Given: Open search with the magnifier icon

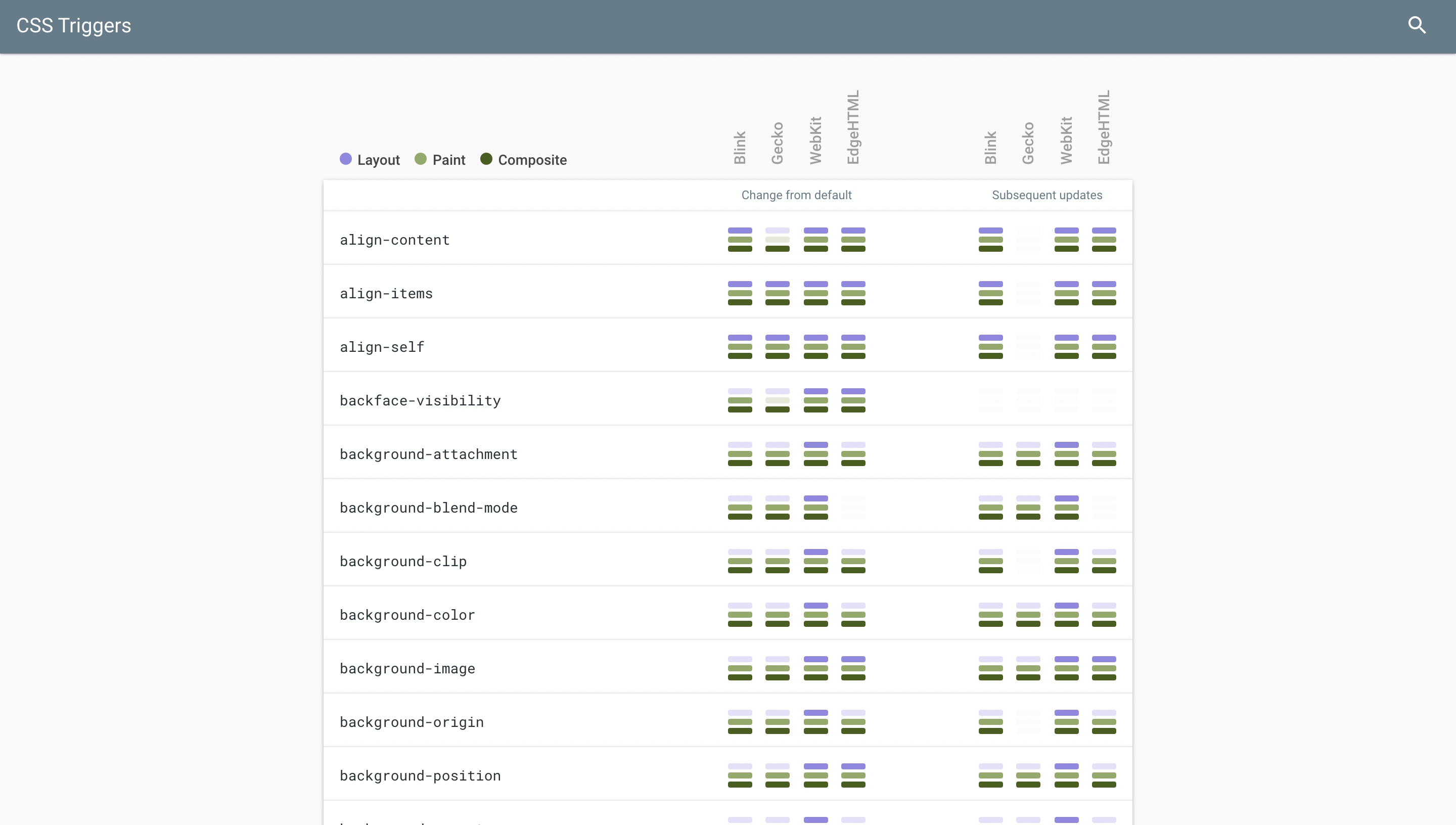Looking at the screenshot, I should [x=1417, y=25].
